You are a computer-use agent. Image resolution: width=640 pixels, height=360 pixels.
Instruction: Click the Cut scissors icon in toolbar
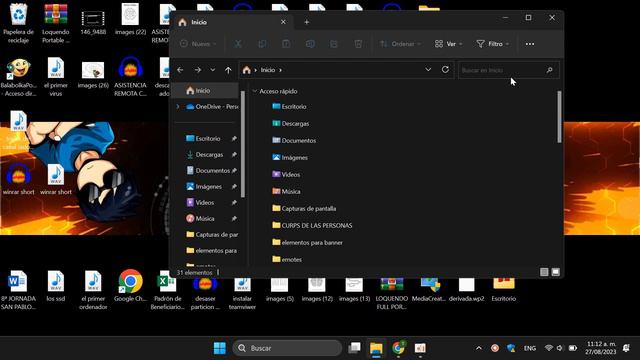tap(238, 44)
